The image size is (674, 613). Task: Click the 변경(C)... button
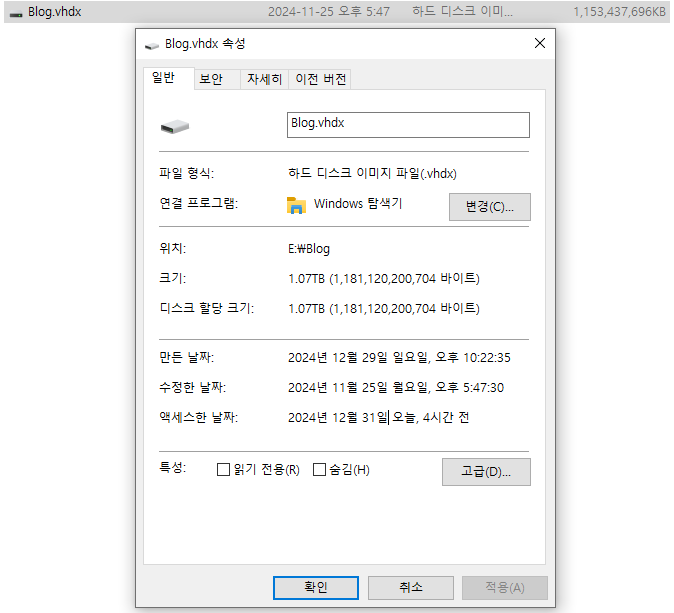[490, 207]
